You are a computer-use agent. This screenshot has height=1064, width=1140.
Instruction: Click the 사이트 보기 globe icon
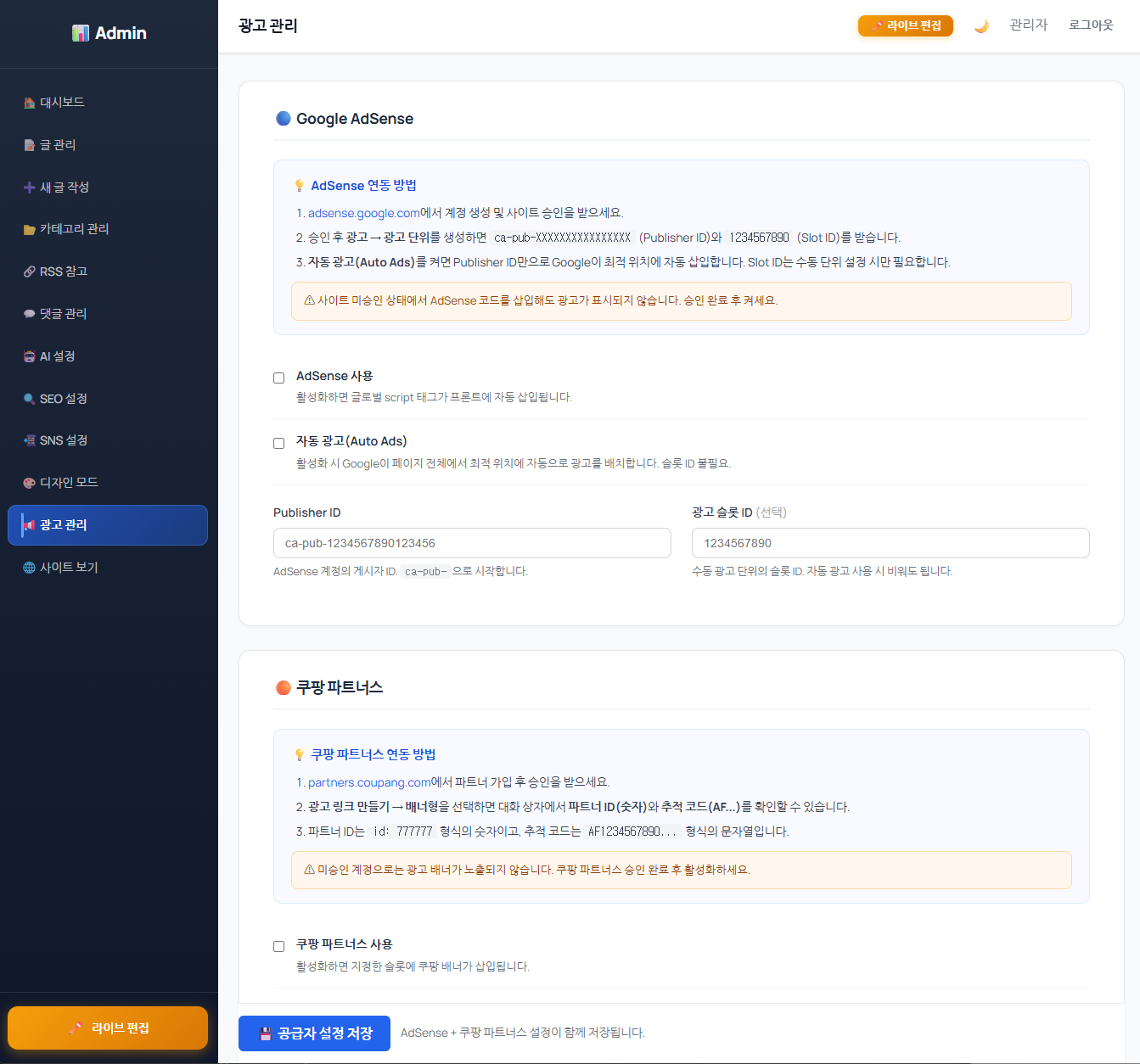[30, 568]
